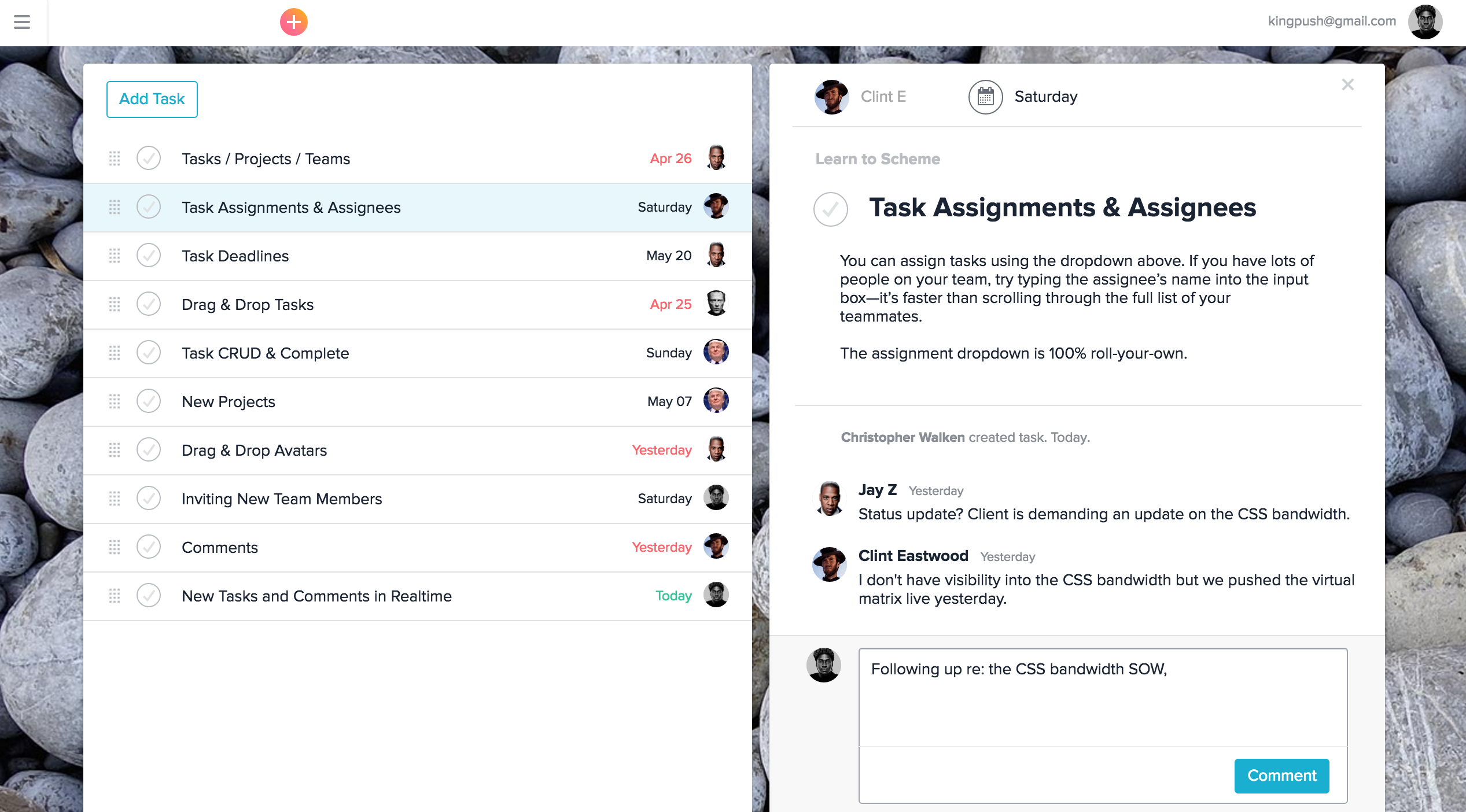Screen dimensions: 1466x812
Task: Click the Add Task button
Action: (151, 99)
